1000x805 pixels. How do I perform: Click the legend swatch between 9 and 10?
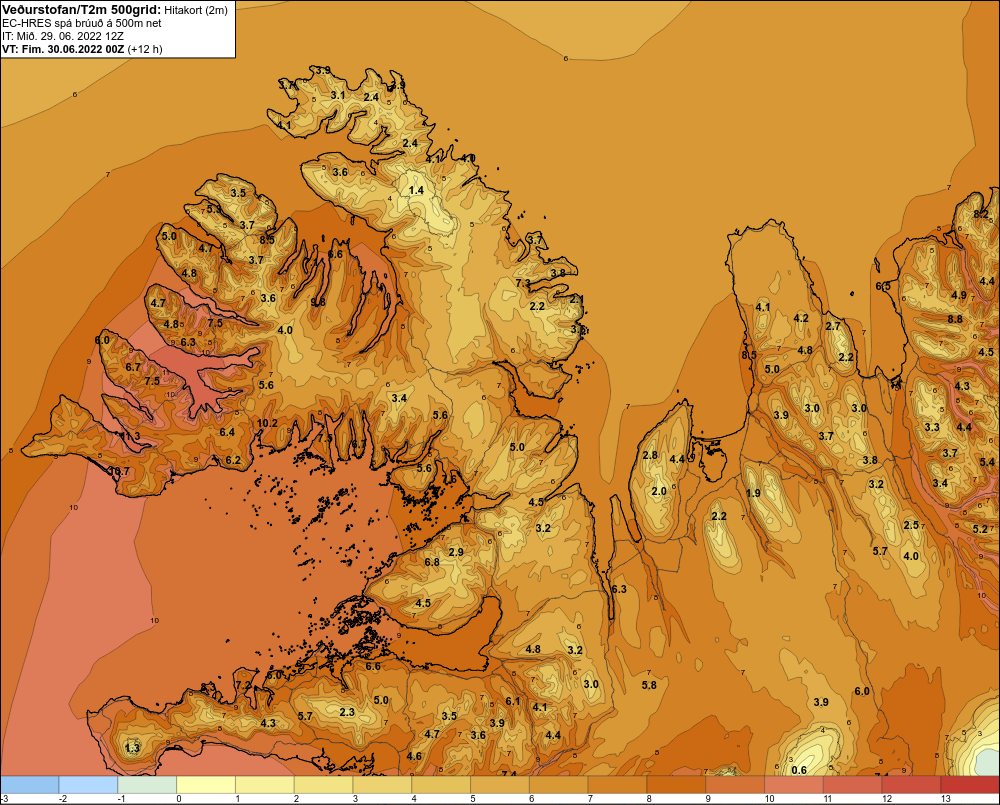tap(735, 785)
